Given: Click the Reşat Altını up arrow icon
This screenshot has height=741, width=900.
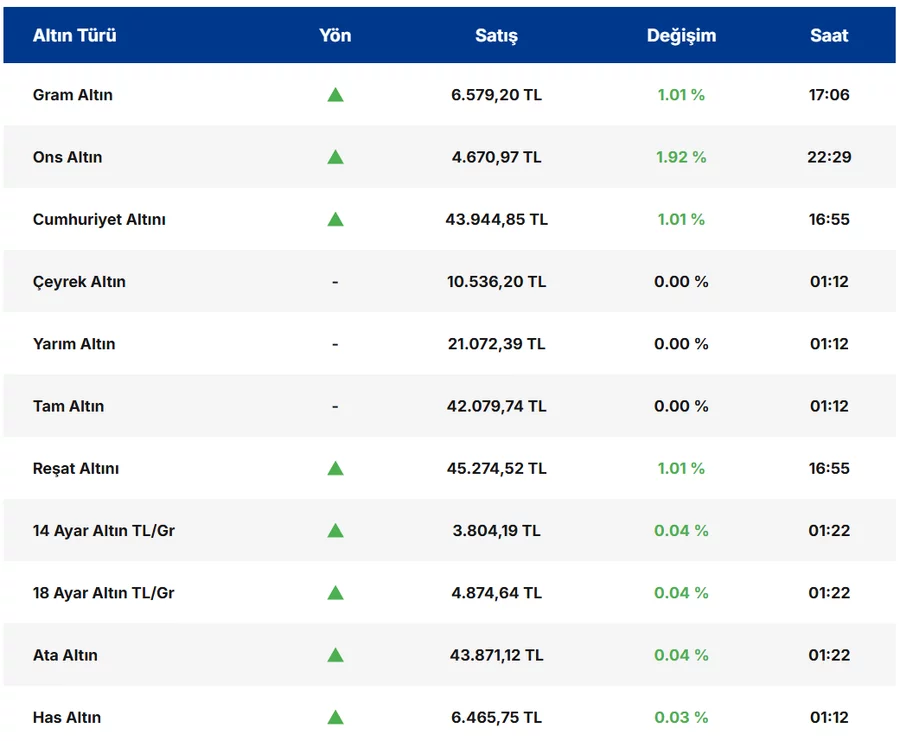Looking at the screenshot, I should tap(335, 468).
